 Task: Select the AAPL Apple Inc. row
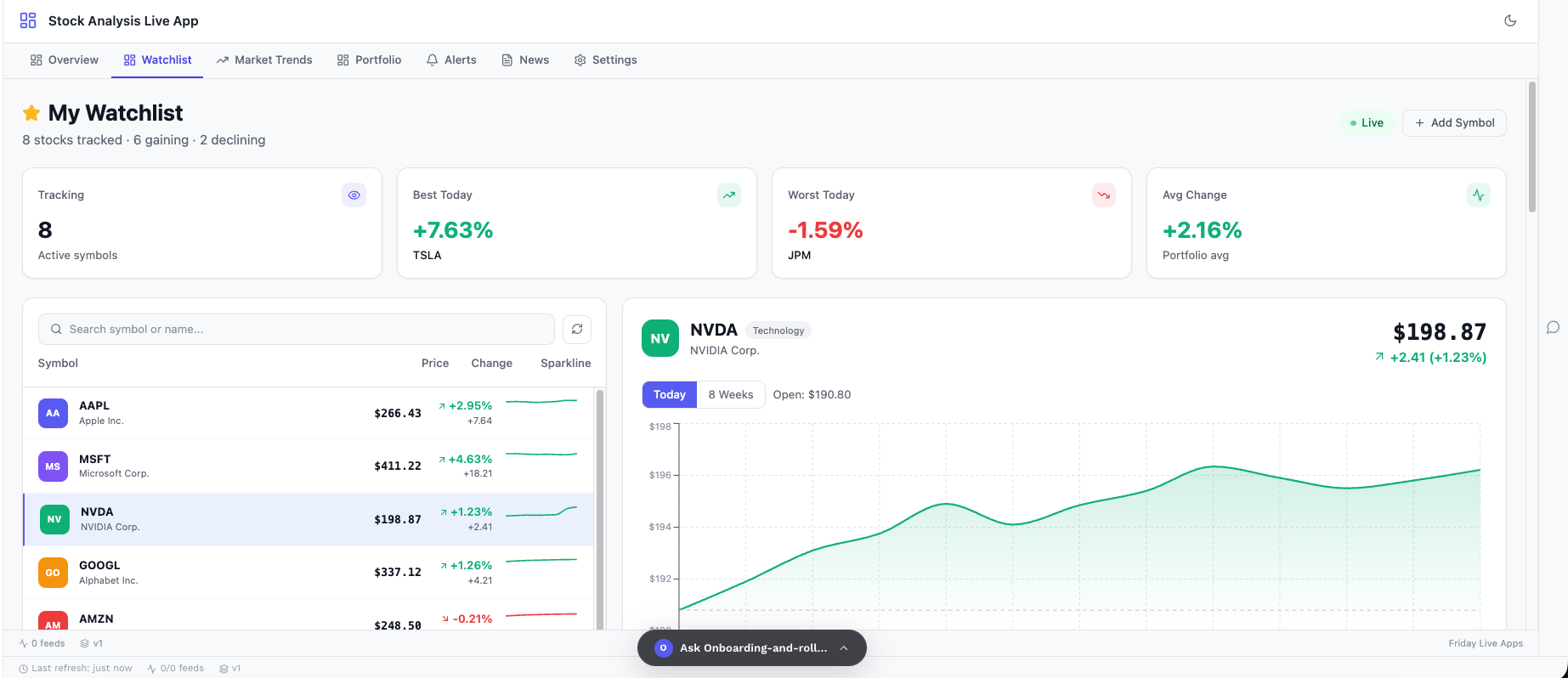(x=309, y=413)
